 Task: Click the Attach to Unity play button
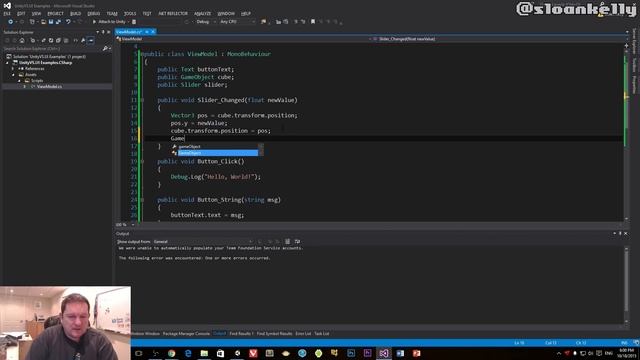click(x=109, y=22)
